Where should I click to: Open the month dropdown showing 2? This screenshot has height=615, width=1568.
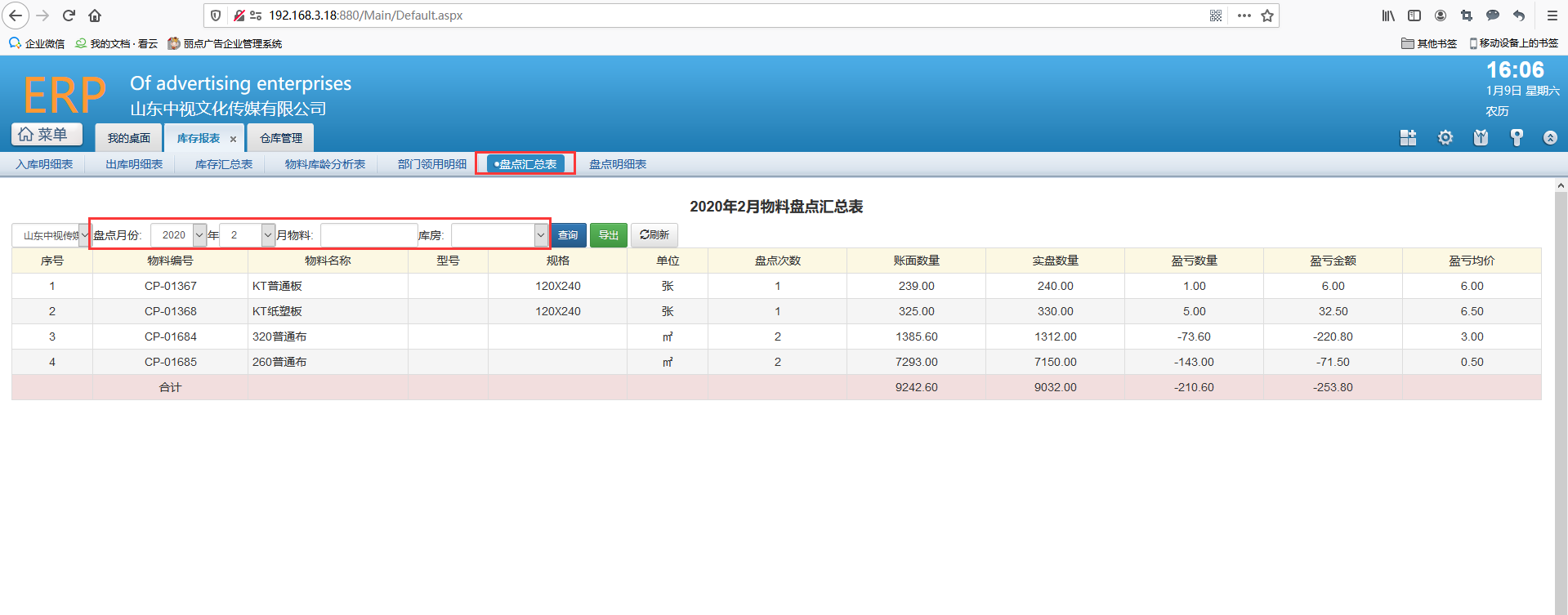click(247, 235)
